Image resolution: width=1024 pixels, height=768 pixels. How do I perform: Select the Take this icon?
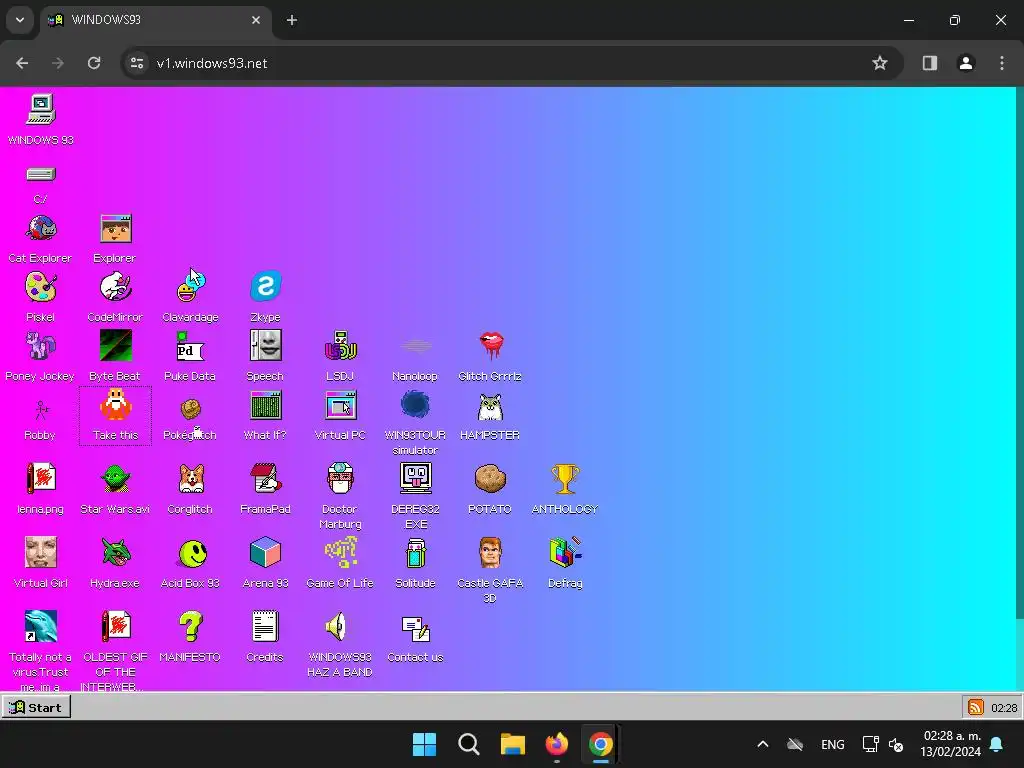click(x=116, y=406)
